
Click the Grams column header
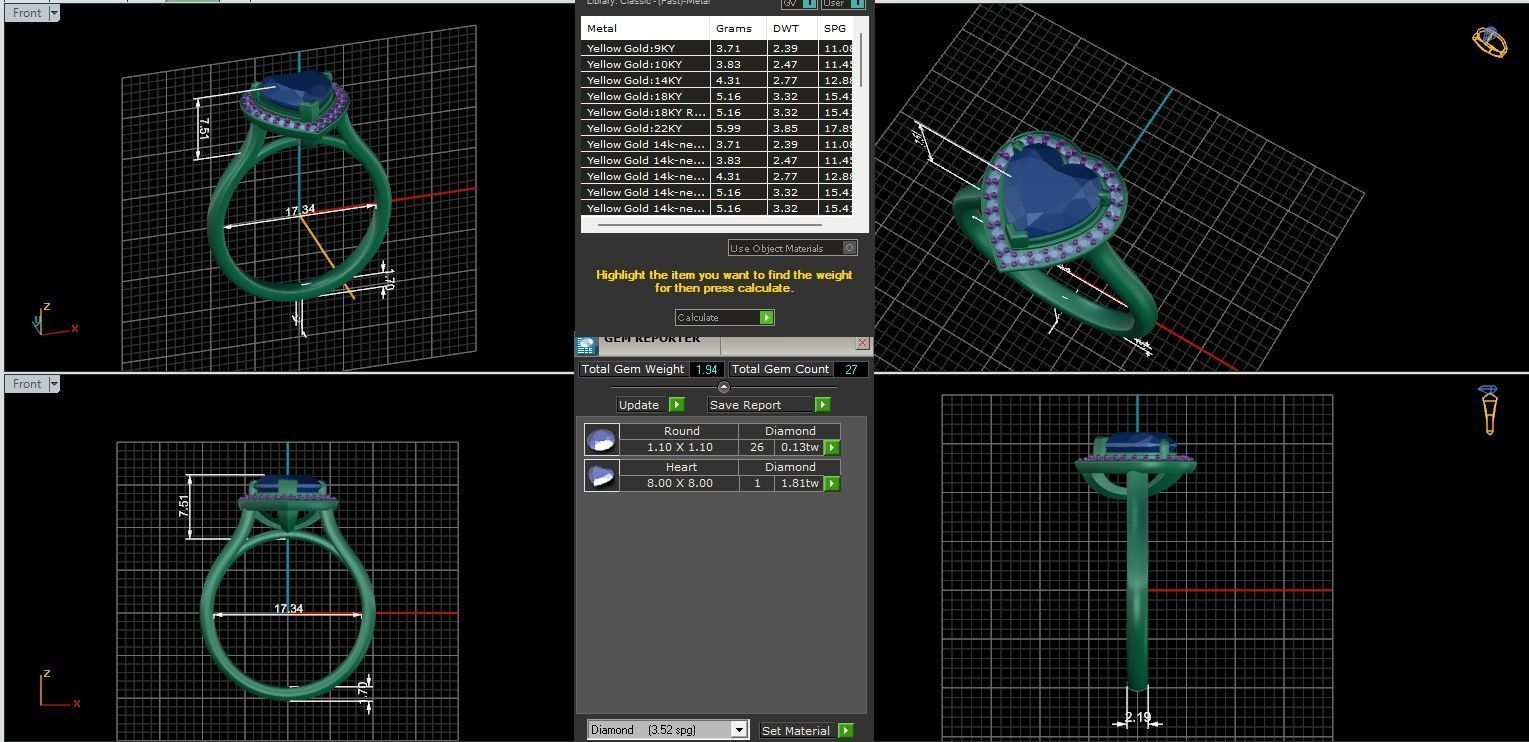tap(739, 28)
